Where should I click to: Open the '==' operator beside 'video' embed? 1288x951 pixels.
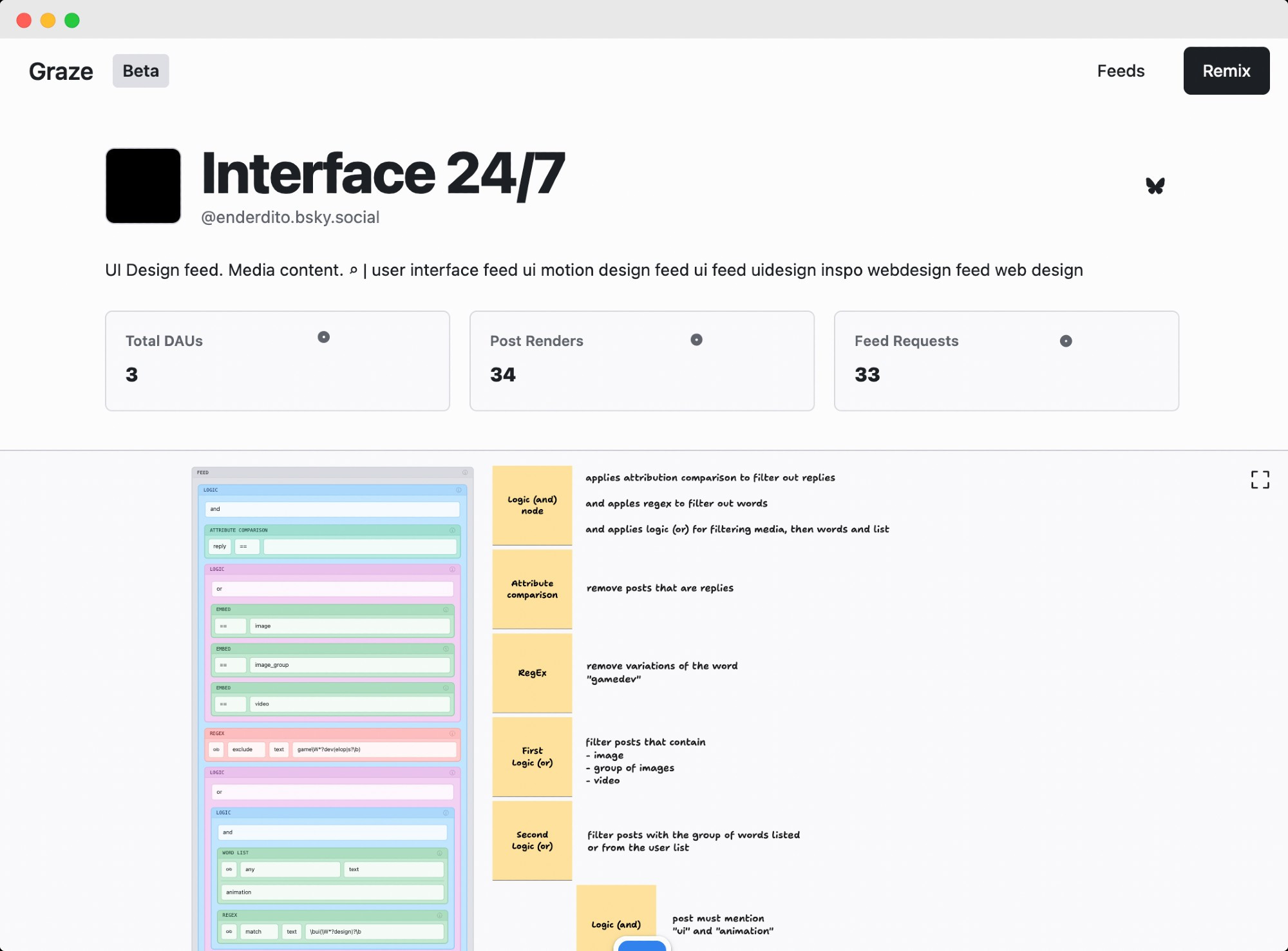(x=230, y=704)
